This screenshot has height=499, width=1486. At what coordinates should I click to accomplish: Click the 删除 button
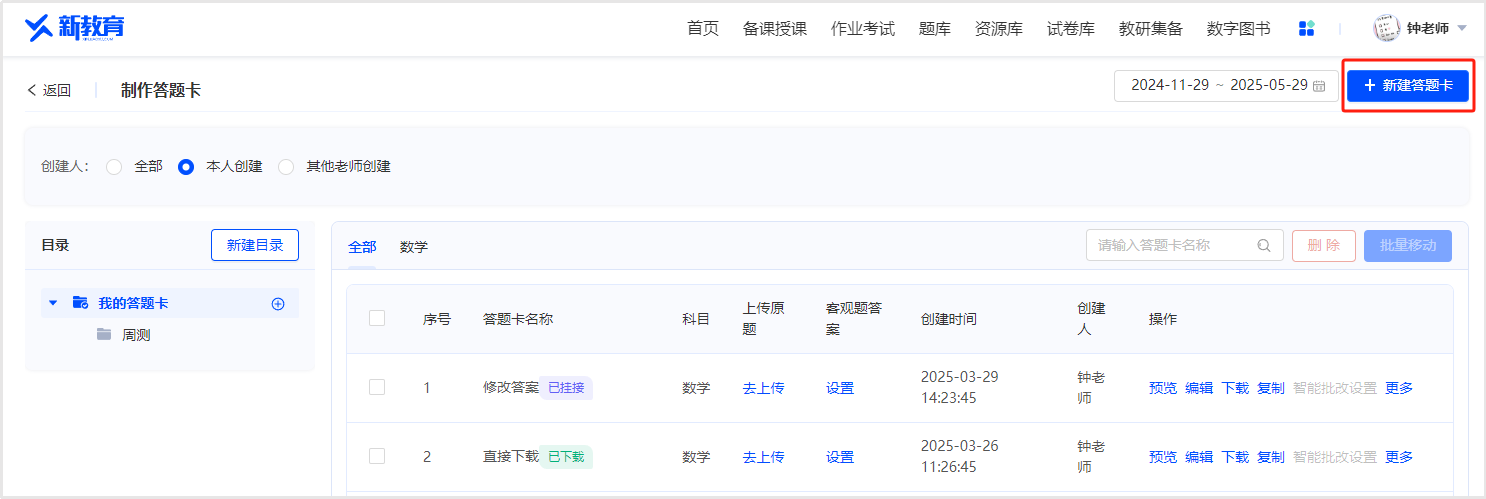pos(1324,246)
